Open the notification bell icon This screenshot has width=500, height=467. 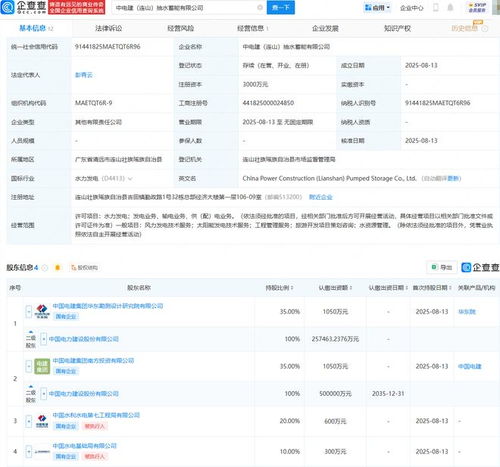coord(450,7)
